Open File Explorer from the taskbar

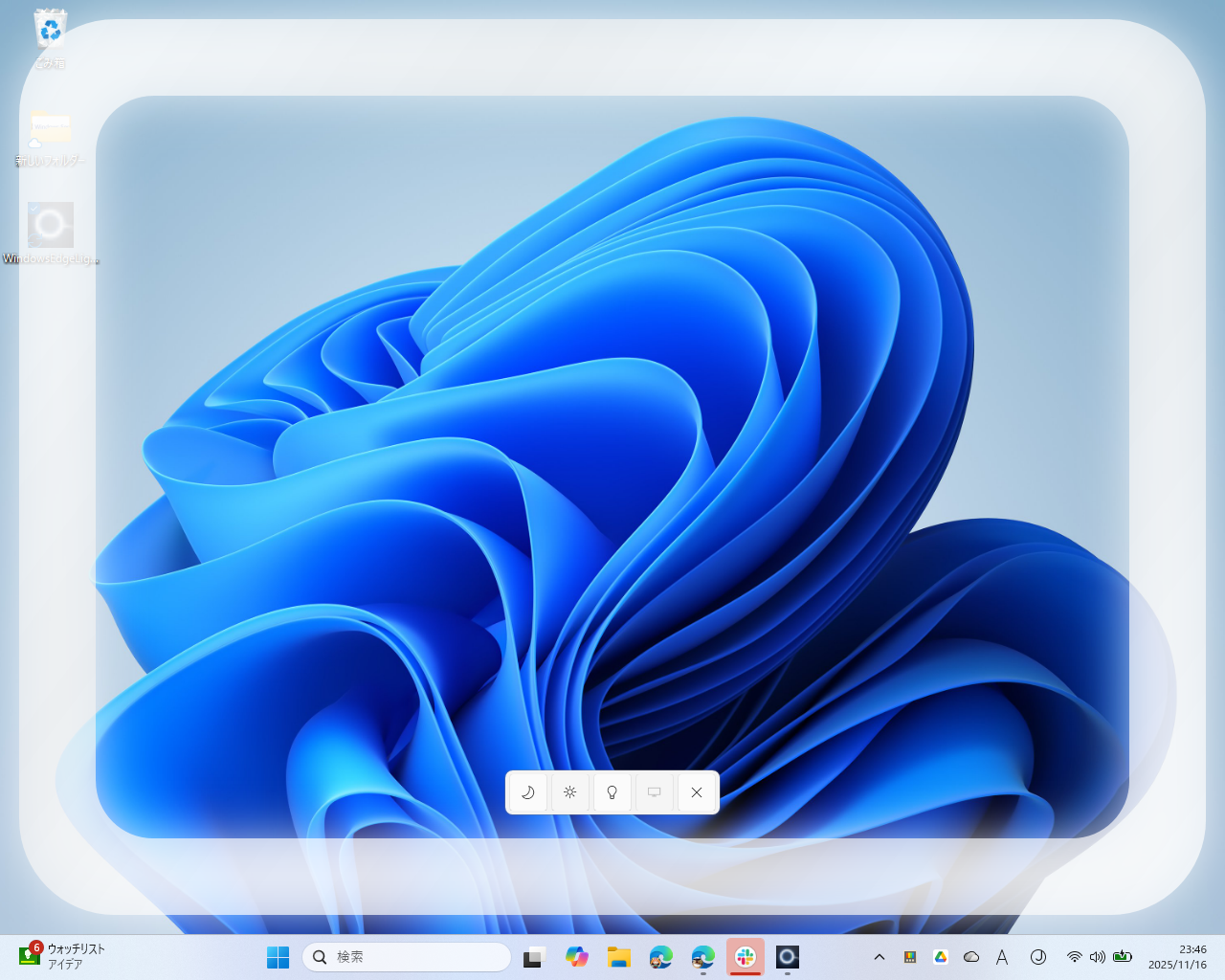click(x=619, y=956)
